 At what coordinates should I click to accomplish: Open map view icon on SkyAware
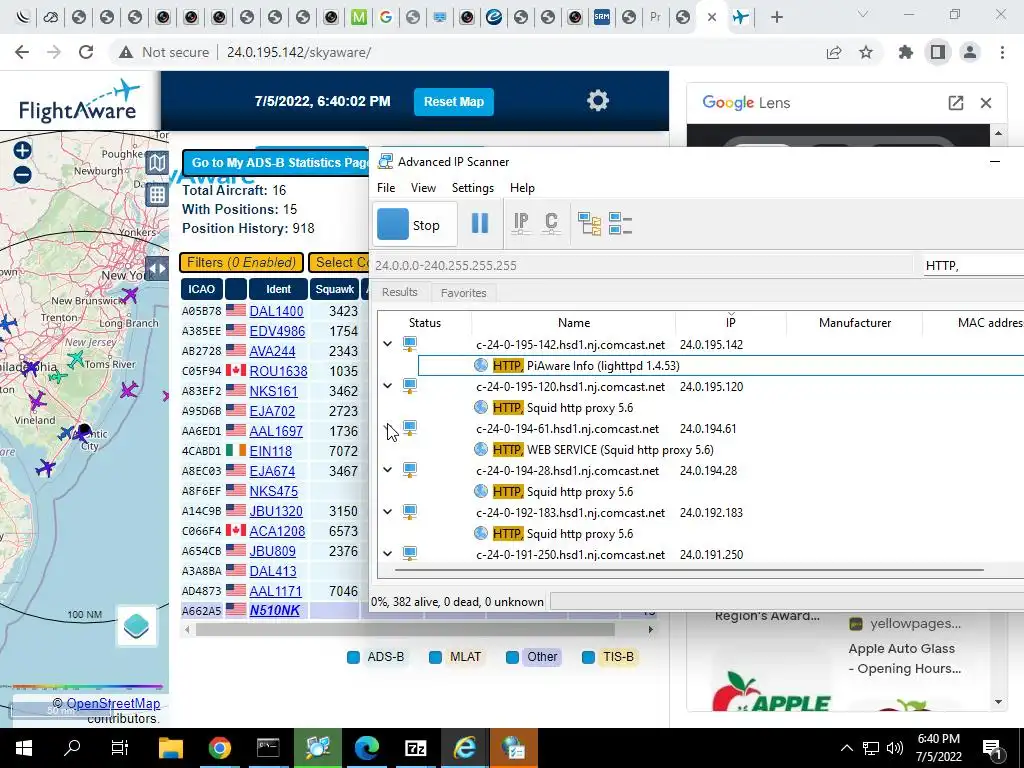coord(157,163)
